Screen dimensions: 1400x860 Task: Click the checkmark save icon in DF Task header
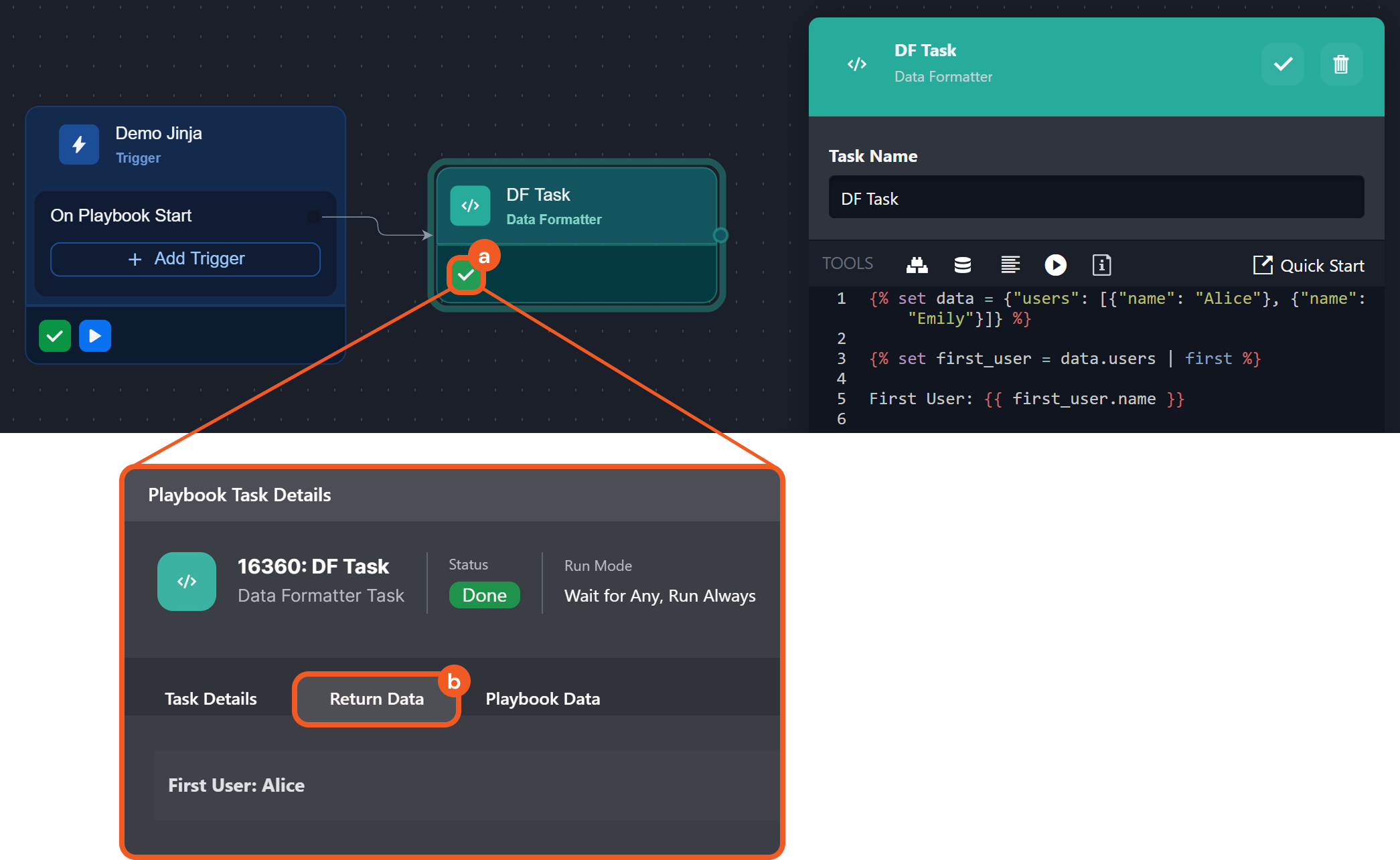[1282, 64]
